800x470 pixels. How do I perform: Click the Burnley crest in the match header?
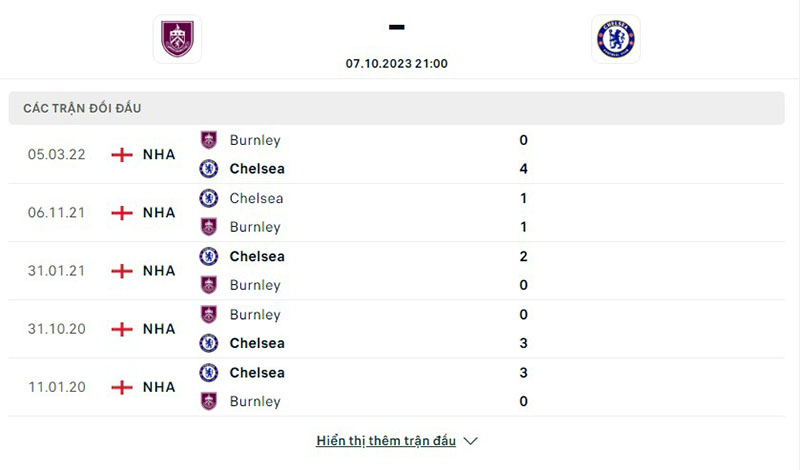pos(177,39)
